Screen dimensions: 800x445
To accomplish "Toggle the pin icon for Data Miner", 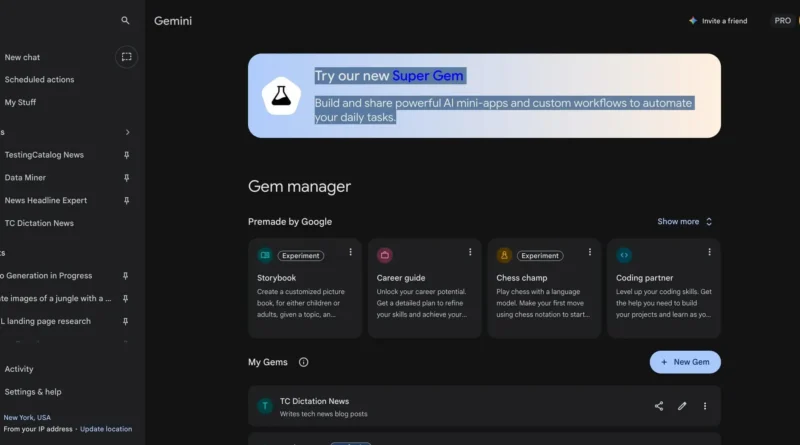I will point(127,178).
